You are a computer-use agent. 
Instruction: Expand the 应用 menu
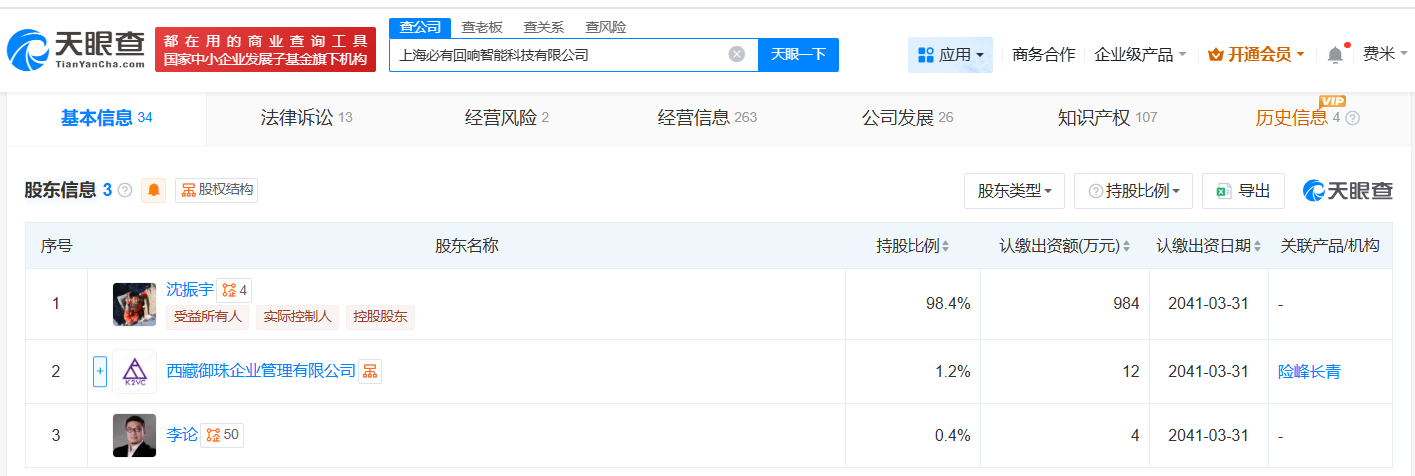(950, 55)
